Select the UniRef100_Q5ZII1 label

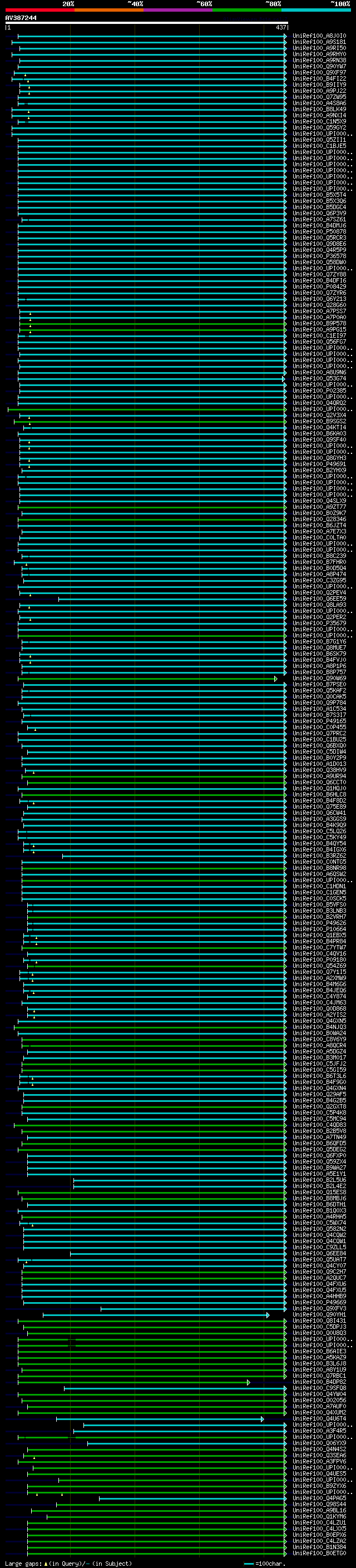pyautogui.click(x=319, y=140)
